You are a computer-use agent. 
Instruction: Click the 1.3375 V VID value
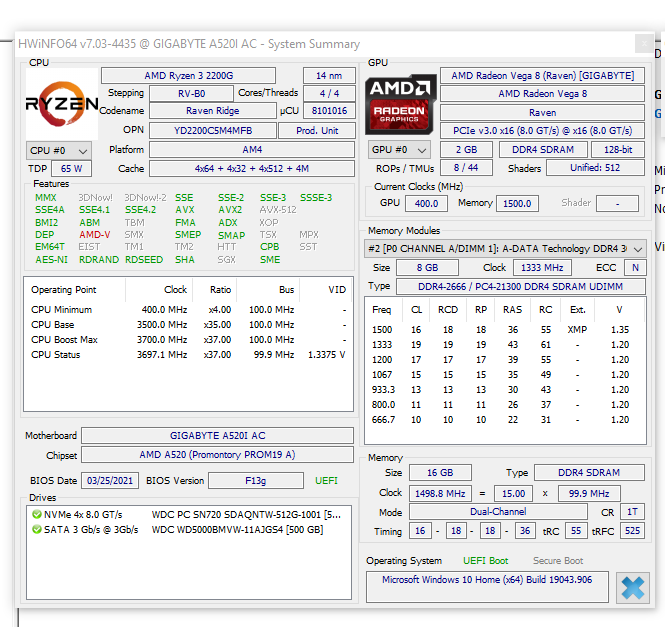point(327,355)
